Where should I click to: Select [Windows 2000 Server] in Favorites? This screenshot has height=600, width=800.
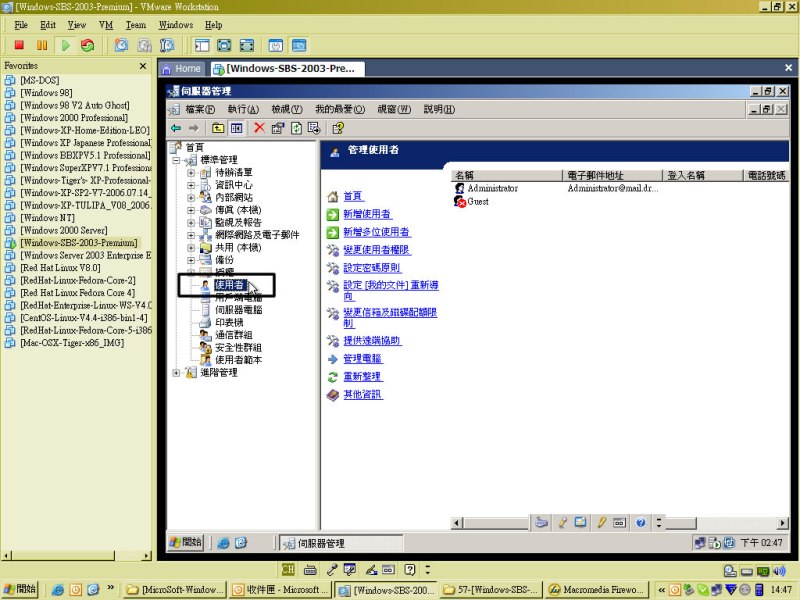click(64, 230)
